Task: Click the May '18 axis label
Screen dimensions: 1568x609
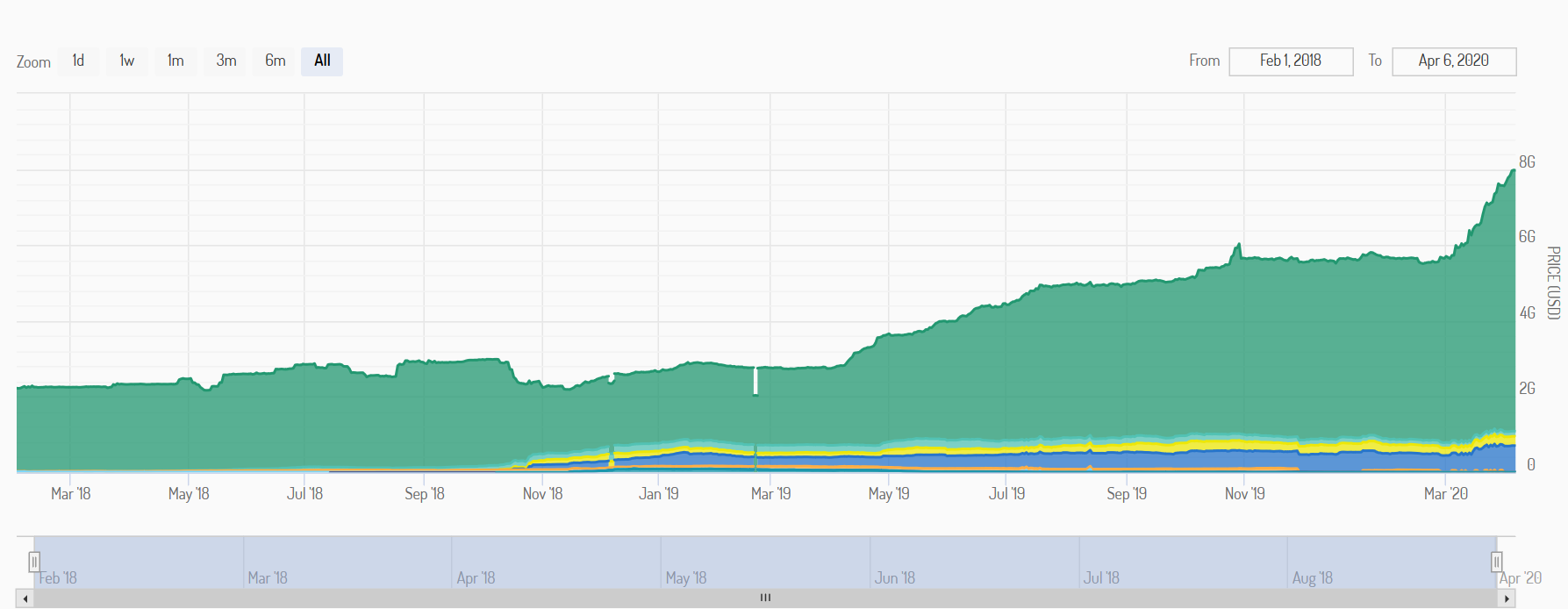Action: point(189,494)
